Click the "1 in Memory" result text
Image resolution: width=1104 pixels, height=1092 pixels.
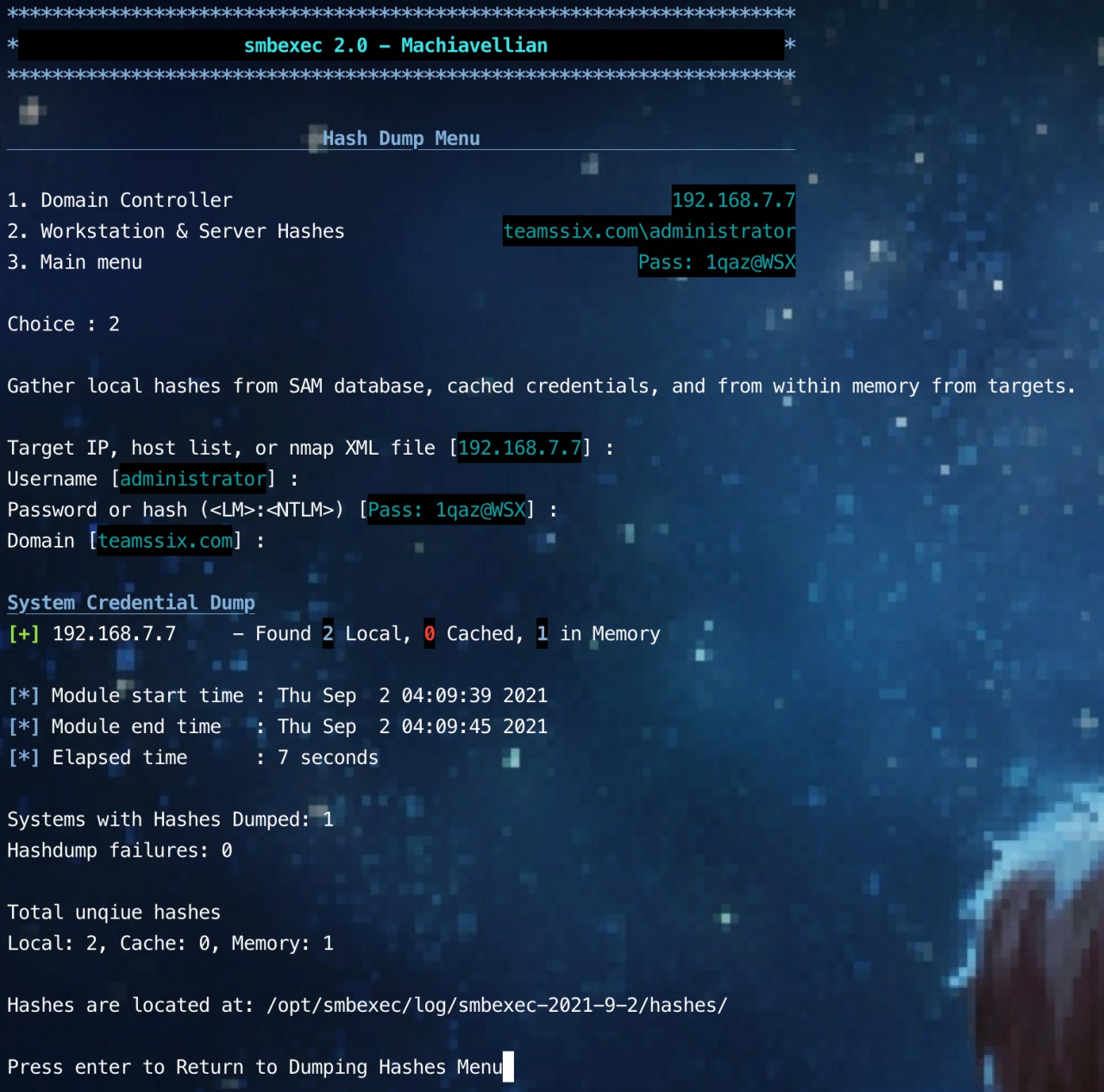click(x=599, y=634)
